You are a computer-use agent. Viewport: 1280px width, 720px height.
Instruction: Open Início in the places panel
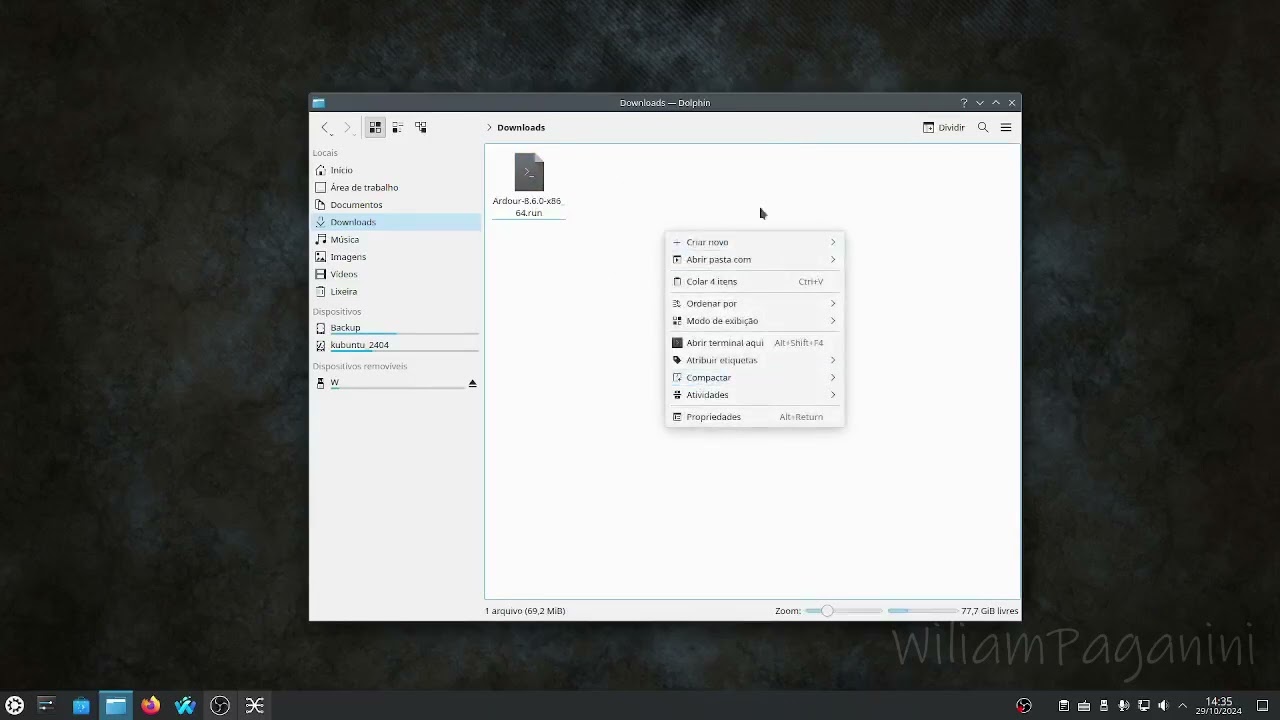(x=396, y=170)
